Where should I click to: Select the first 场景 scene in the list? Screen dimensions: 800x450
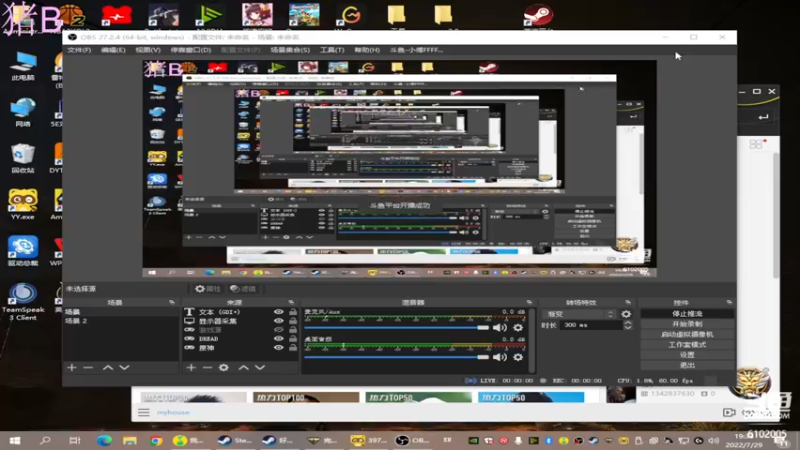click(x=121, y=312)
